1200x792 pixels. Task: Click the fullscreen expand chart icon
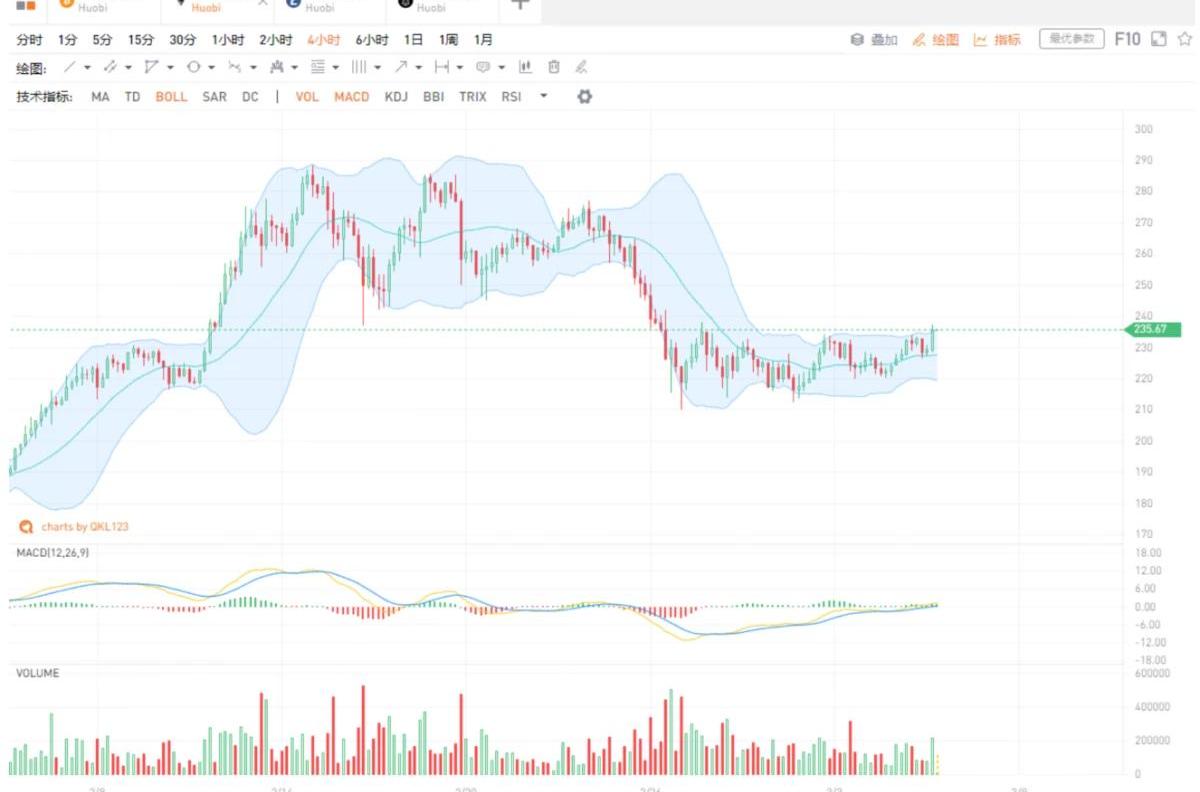point(1159,39)
